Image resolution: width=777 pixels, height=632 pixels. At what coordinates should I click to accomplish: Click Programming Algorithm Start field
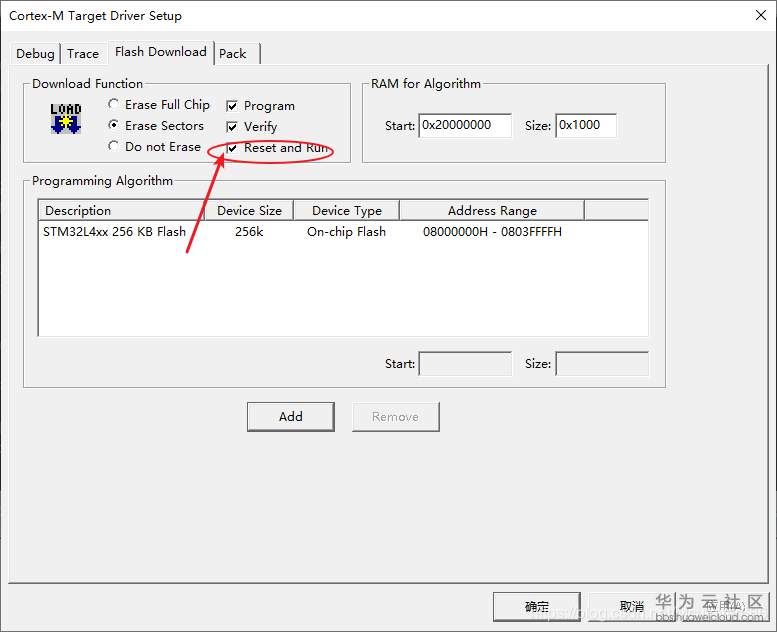tap(465, 363)
